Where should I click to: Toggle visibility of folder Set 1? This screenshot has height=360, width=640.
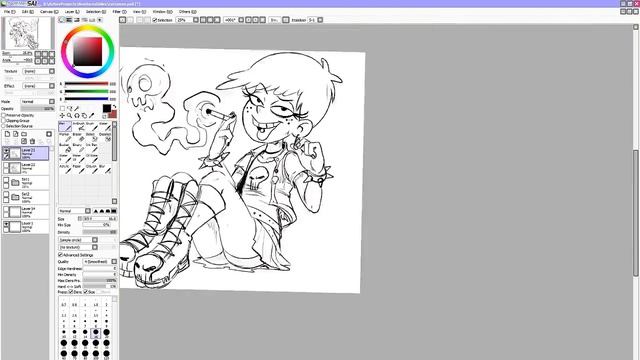pos(6,180)
